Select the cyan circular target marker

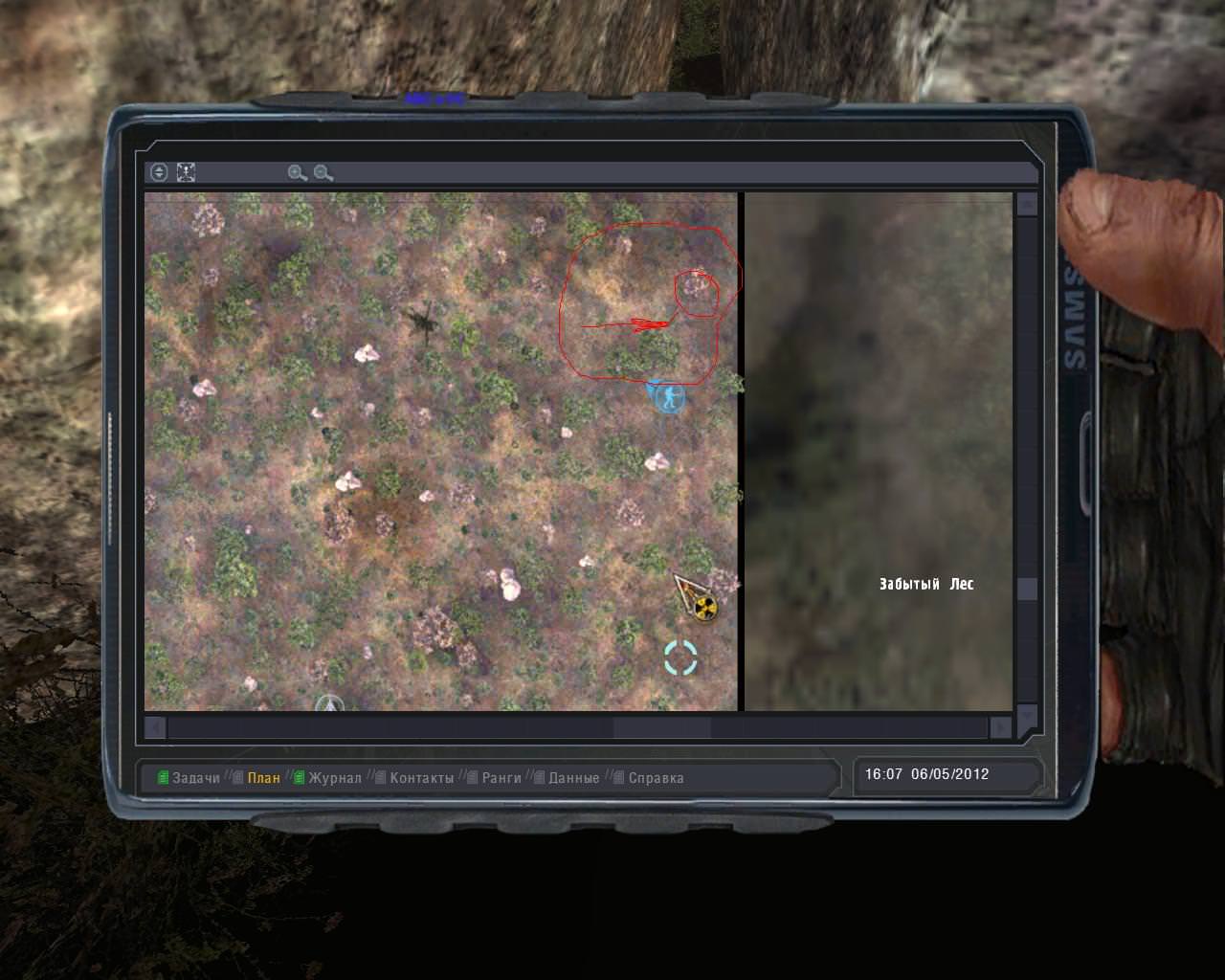pos(681,657)
